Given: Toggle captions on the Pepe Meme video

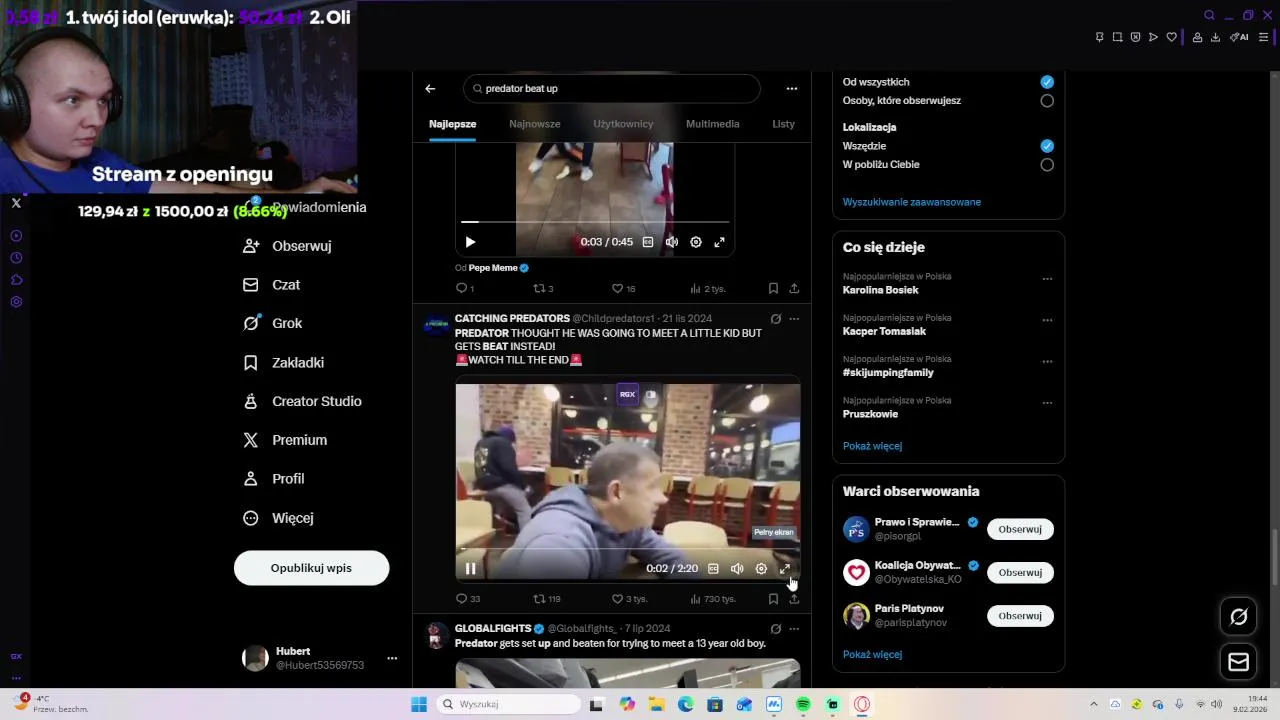Looking at the screenshot, I should coord(648,242).
